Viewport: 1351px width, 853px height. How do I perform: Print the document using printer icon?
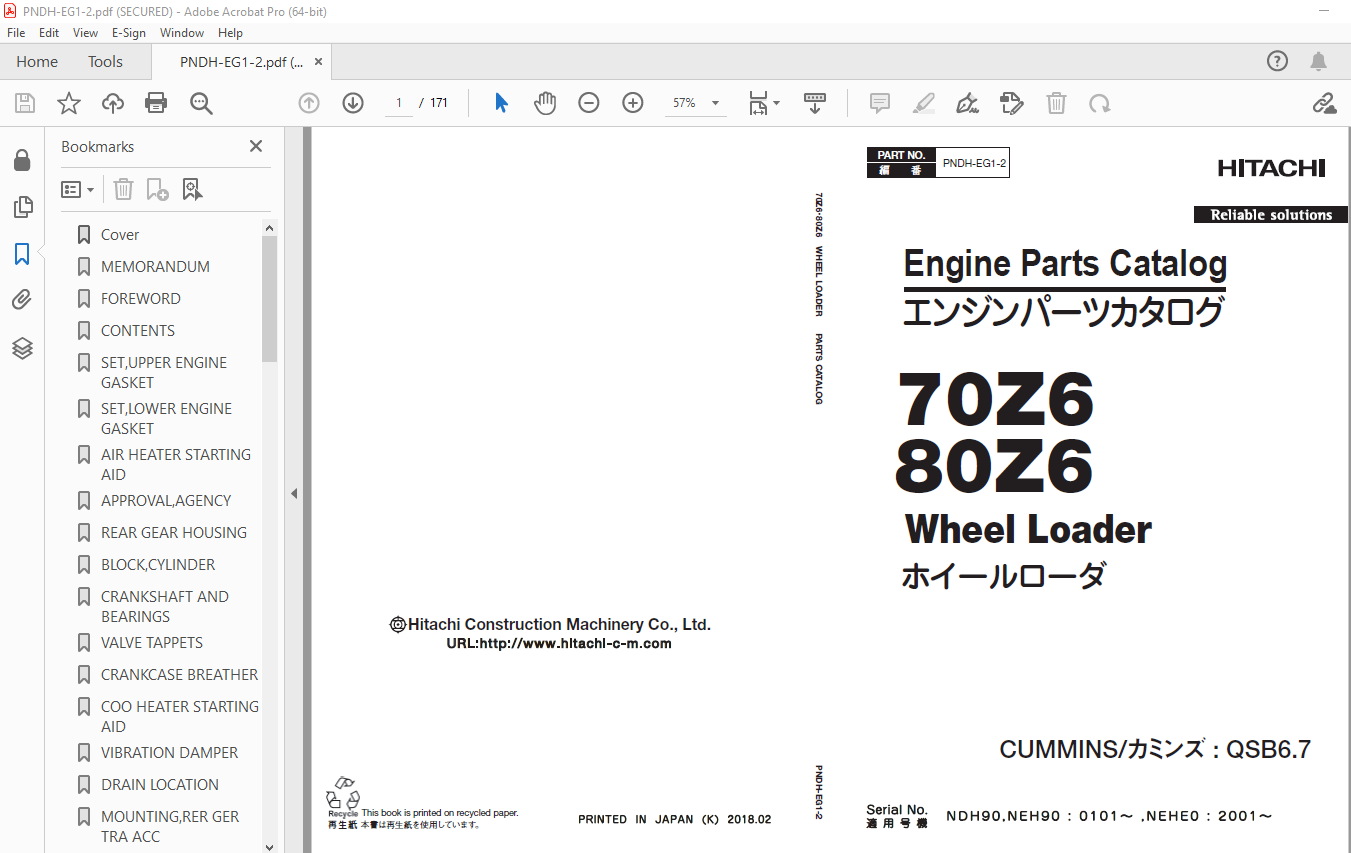[x=156, y=103]
